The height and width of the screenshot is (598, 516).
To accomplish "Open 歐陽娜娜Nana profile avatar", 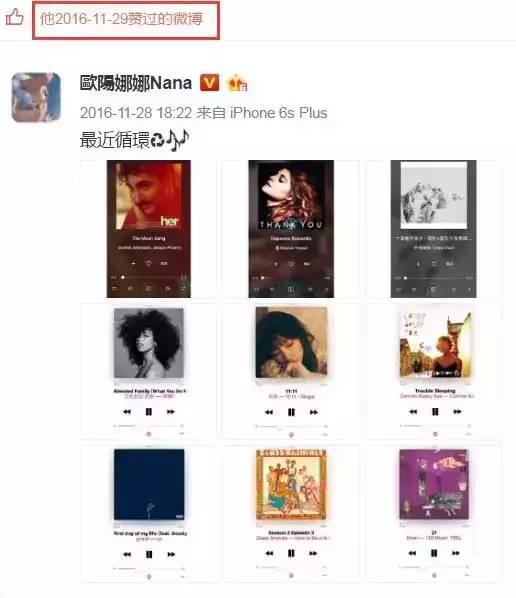I will (36, 97).
